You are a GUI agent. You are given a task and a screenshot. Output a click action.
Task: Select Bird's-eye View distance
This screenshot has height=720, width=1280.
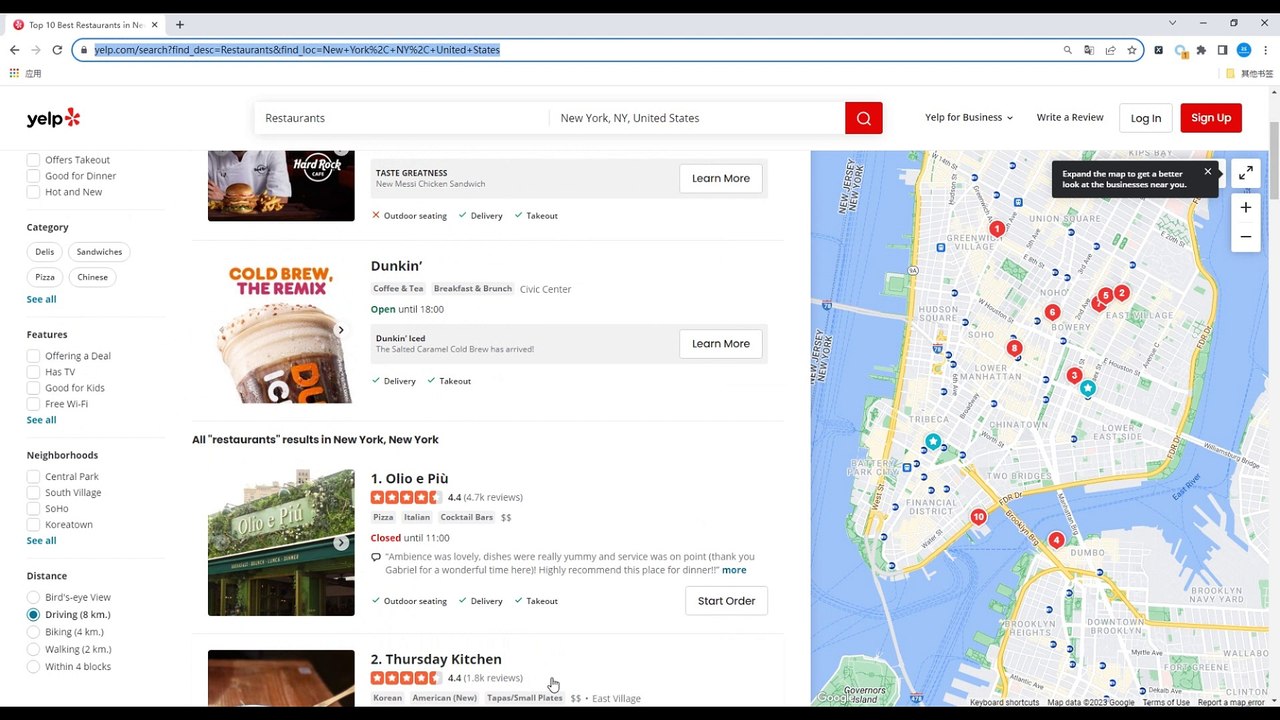(33, 597)
